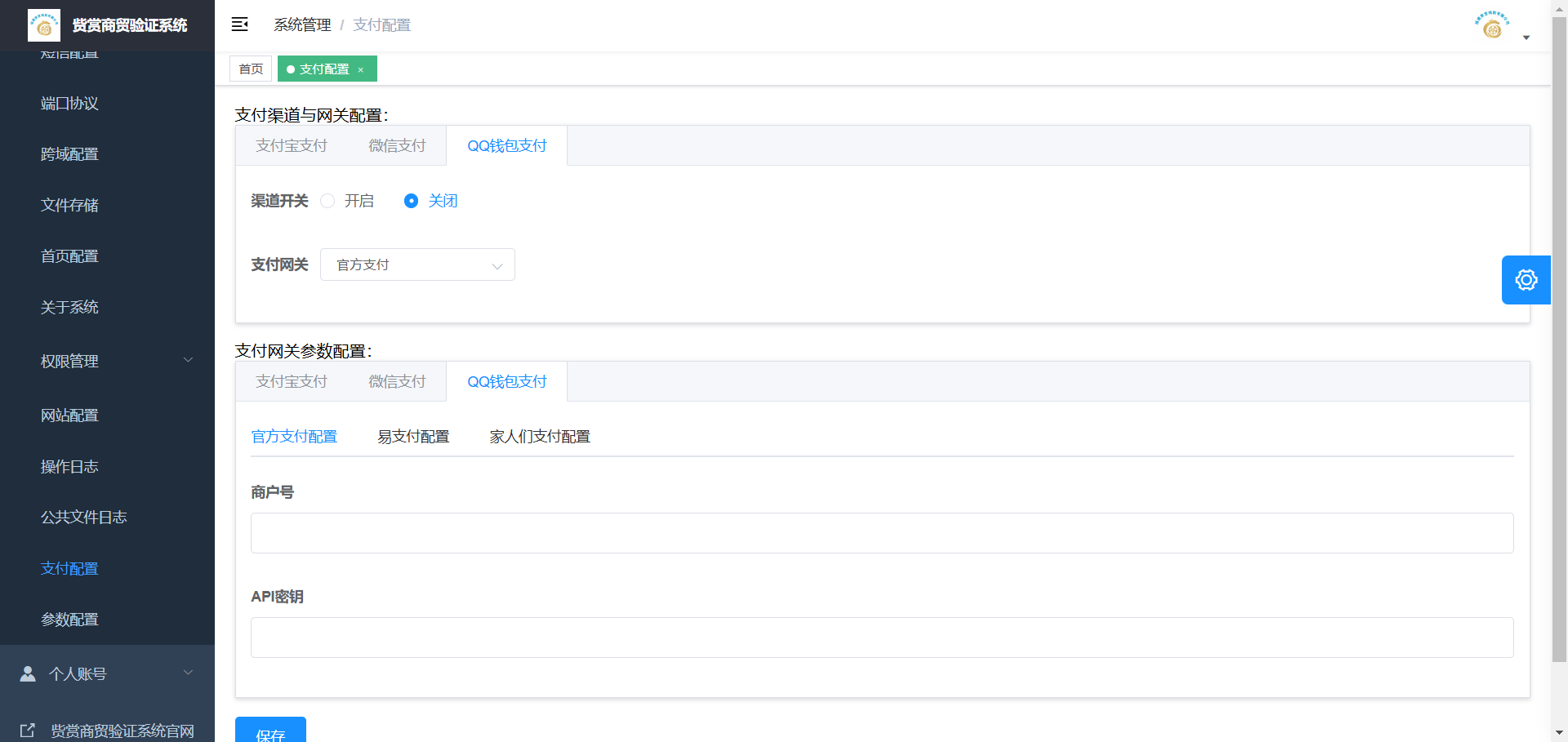This screenshot has width=1568, height=742.
Task: Click the vertical page scrollbar
Action: pos(1559,340)
